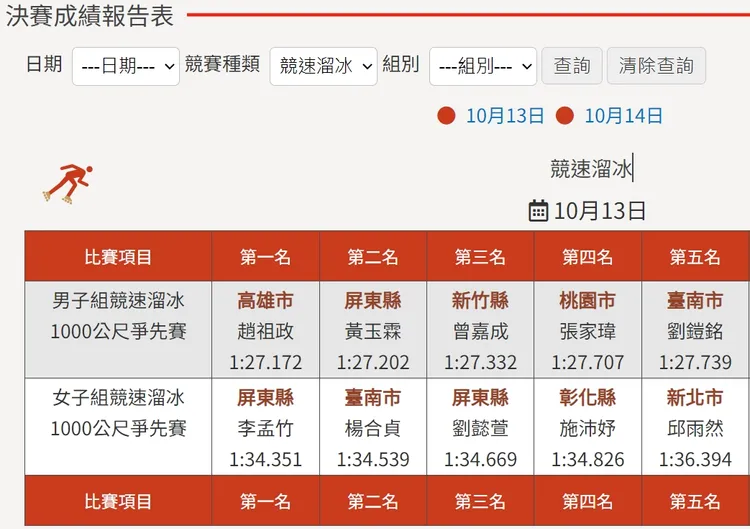Open the 組別 group dropdown
The image size is (750, 529).
483,66
